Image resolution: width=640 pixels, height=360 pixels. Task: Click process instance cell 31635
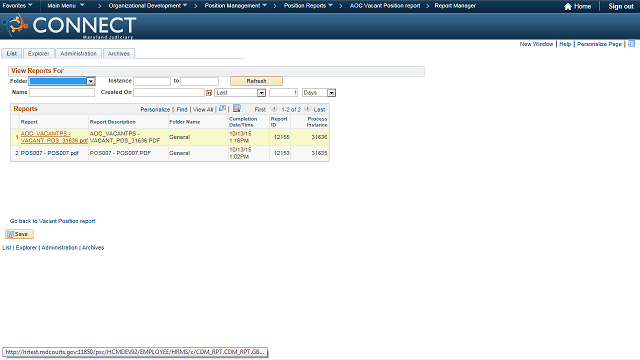(x=319, y=153)
